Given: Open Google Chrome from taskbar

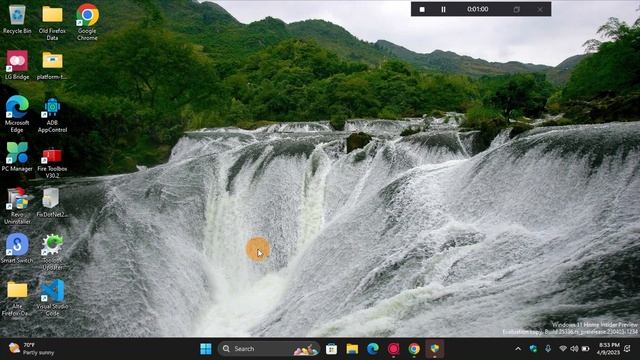Looking at the screenshot, I should [x=414, y=349].
